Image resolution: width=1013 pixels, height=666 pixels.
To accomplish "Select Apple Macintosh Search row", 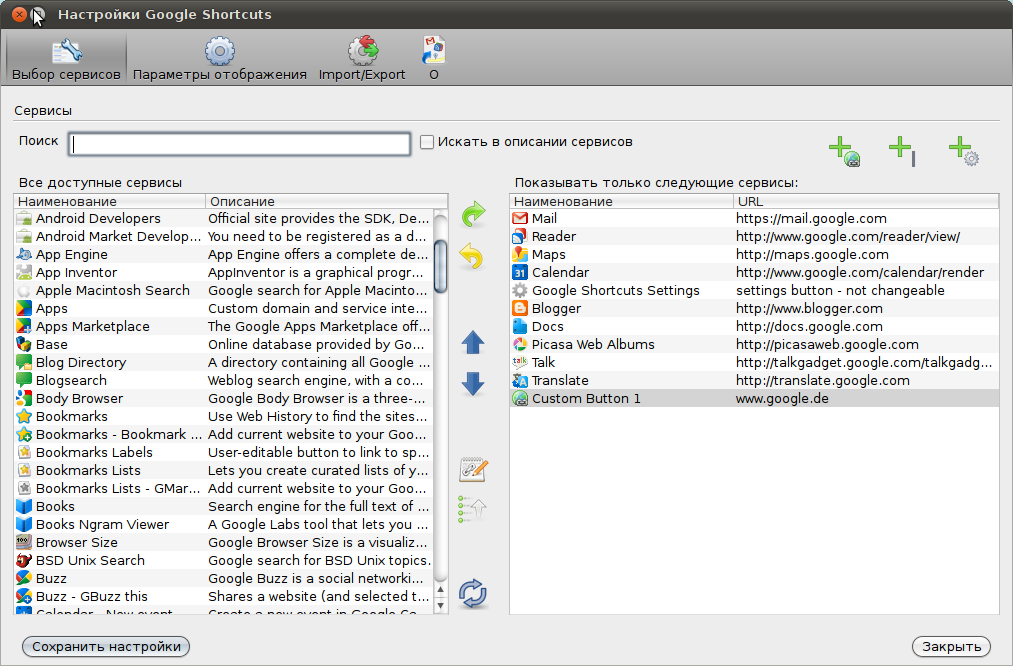I will (x=224, y=291).
